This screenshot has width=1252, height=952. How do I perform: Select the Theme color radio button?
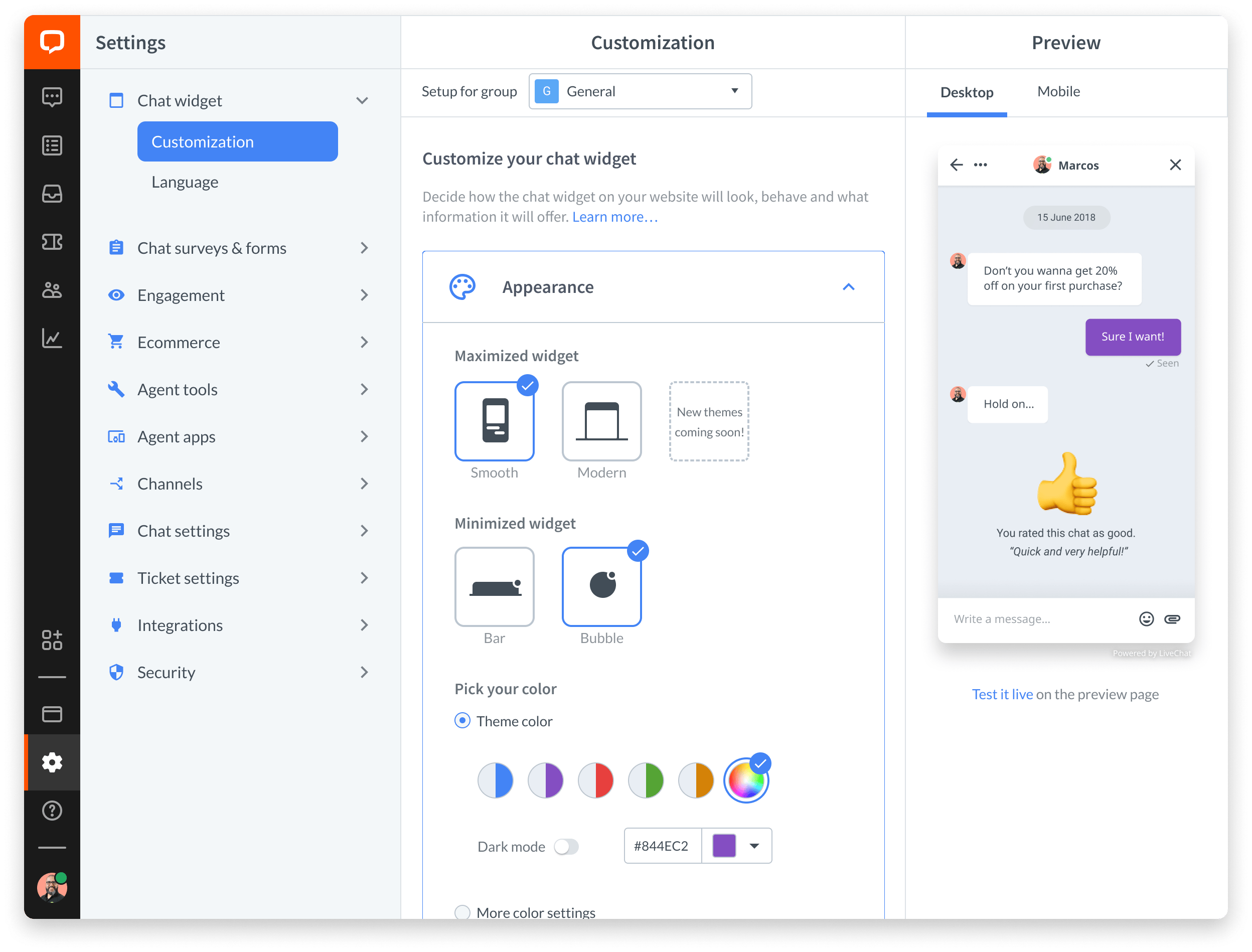pyautogui.click(x=462, y=721)
